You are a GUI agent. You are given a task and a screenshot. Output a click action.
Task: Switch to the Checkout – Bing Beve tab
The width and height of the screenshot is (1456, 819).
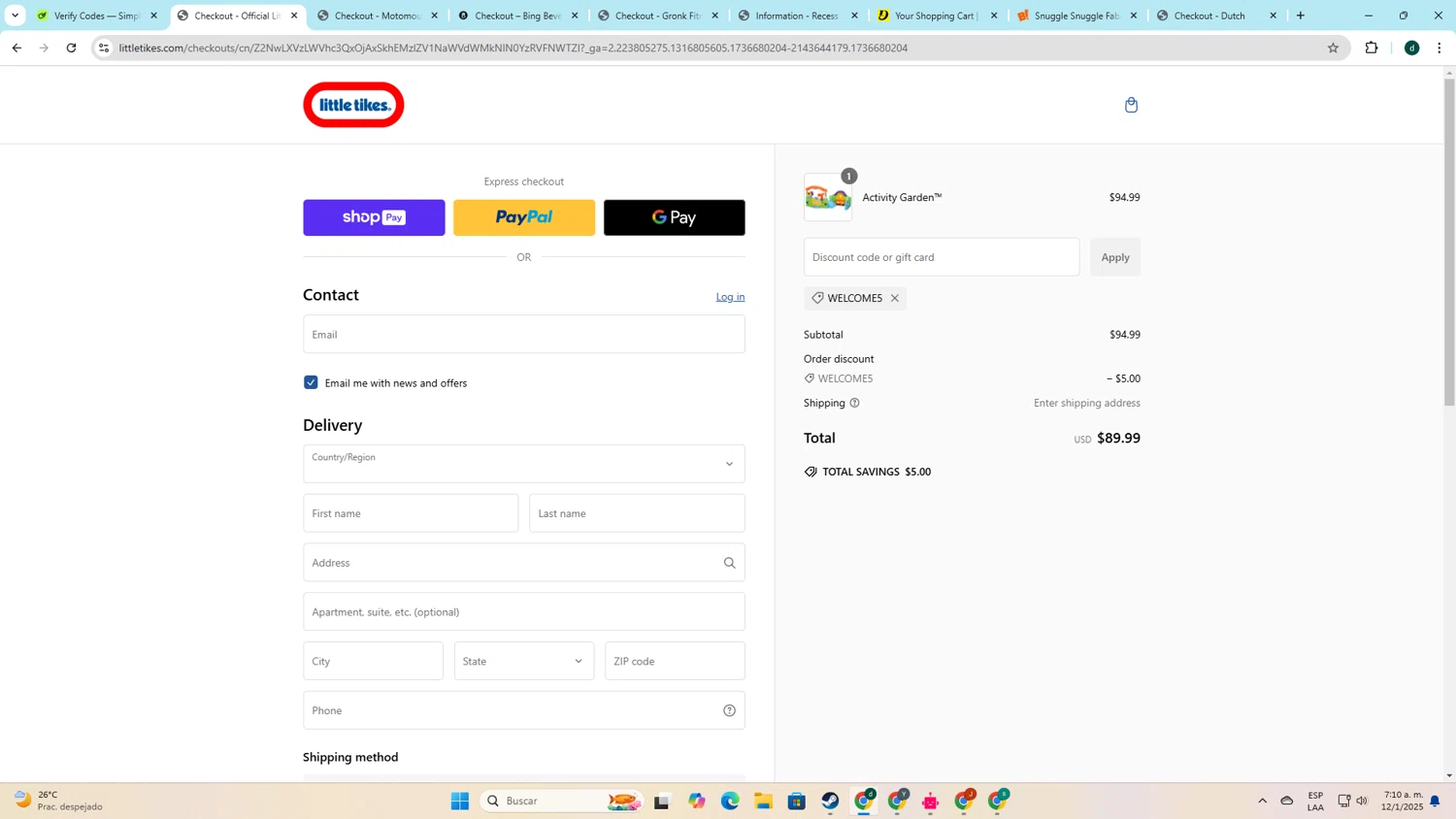point(517,16)
